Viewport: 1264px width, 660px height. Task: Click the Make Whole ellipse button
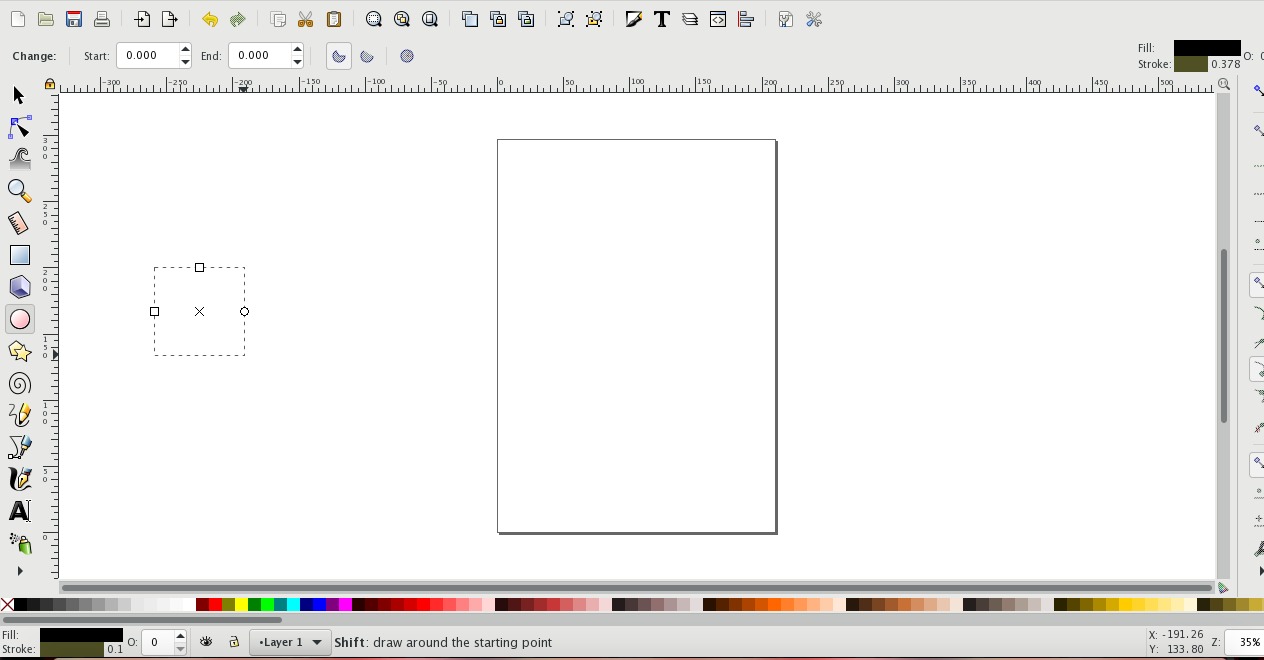pos(407,56)
